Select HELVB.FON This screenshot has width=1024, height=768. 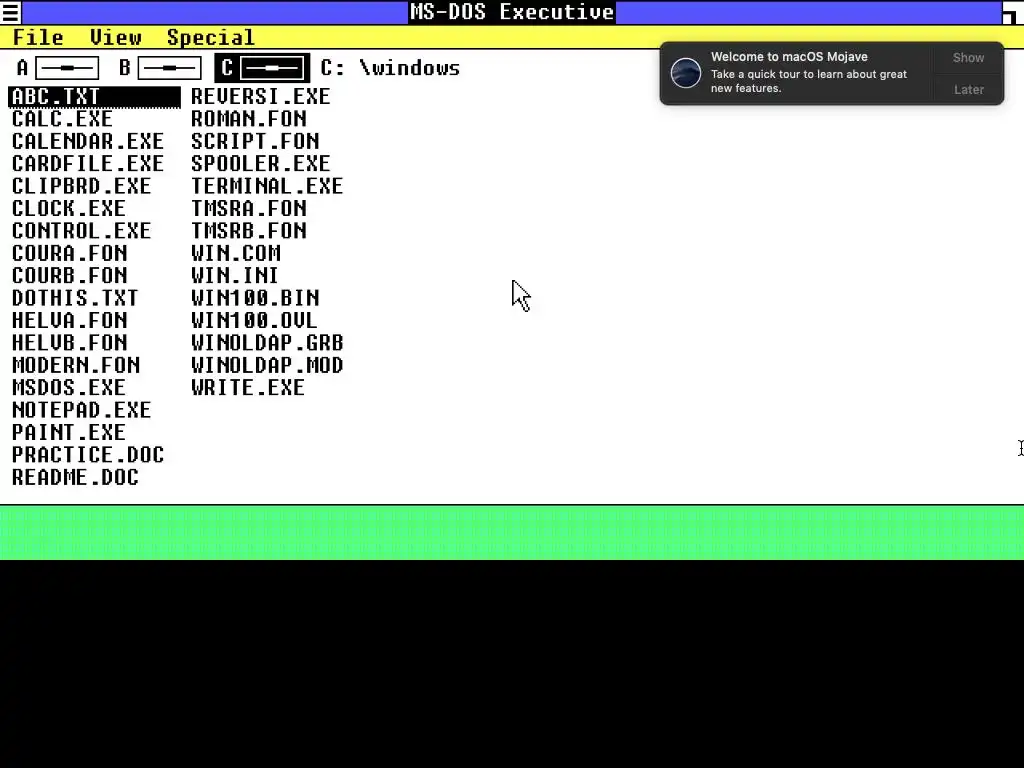pos(69,342)
